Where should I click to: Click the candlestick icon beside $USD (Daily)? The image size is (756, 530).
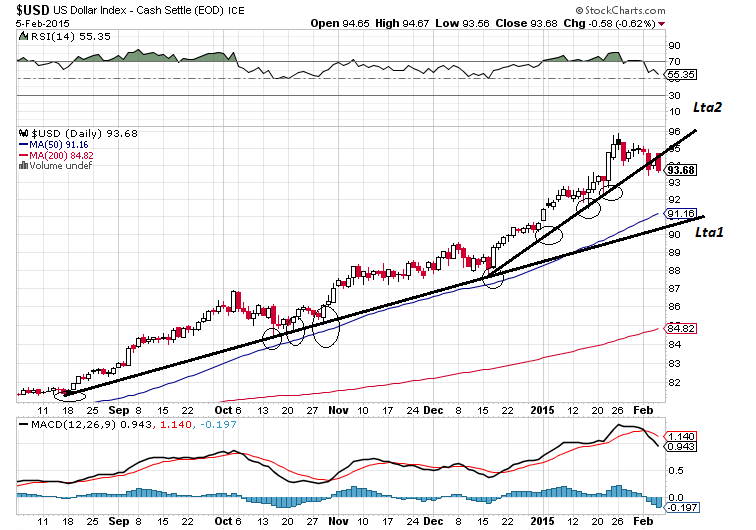(x=23, y=133)
